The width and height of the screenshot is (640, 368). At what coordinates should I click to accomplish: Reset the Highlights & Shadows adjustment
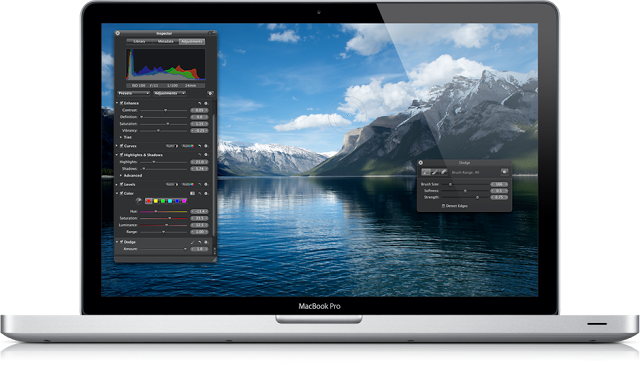(200, 155)
